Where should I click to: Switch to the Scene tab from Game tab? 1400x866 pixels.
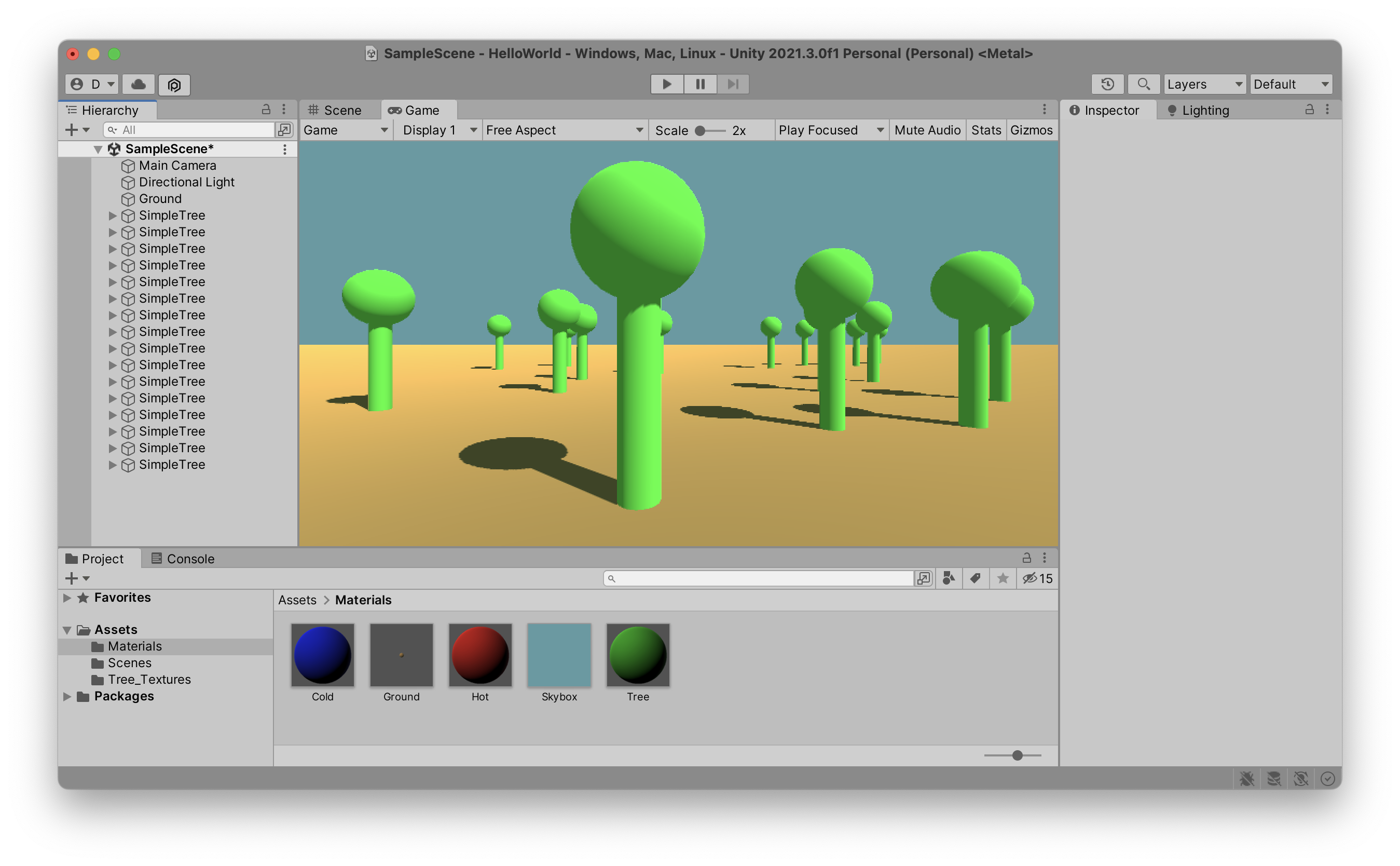(339, 110)
